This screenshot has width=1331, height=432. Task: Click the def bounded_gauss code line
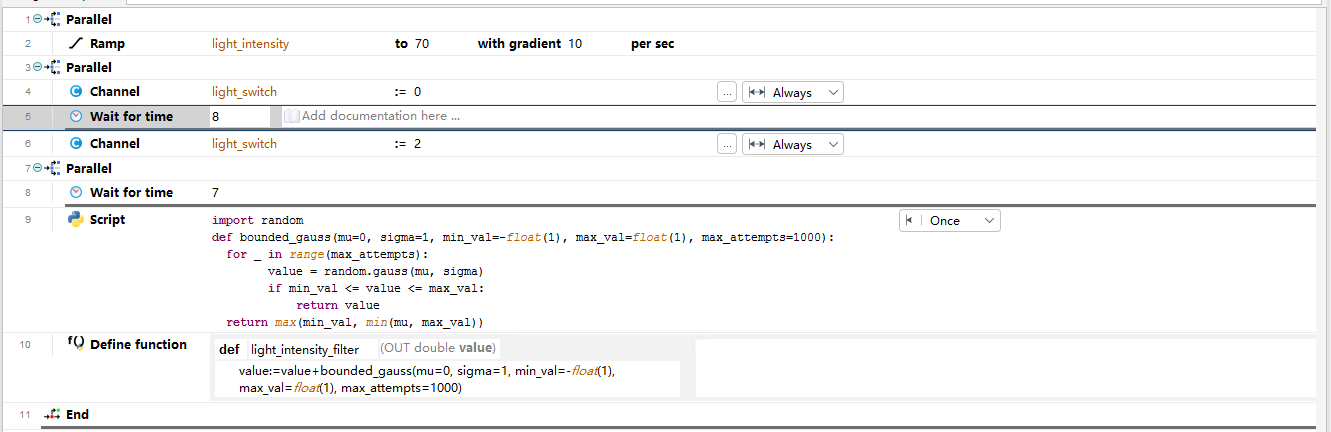click(522, 237)
